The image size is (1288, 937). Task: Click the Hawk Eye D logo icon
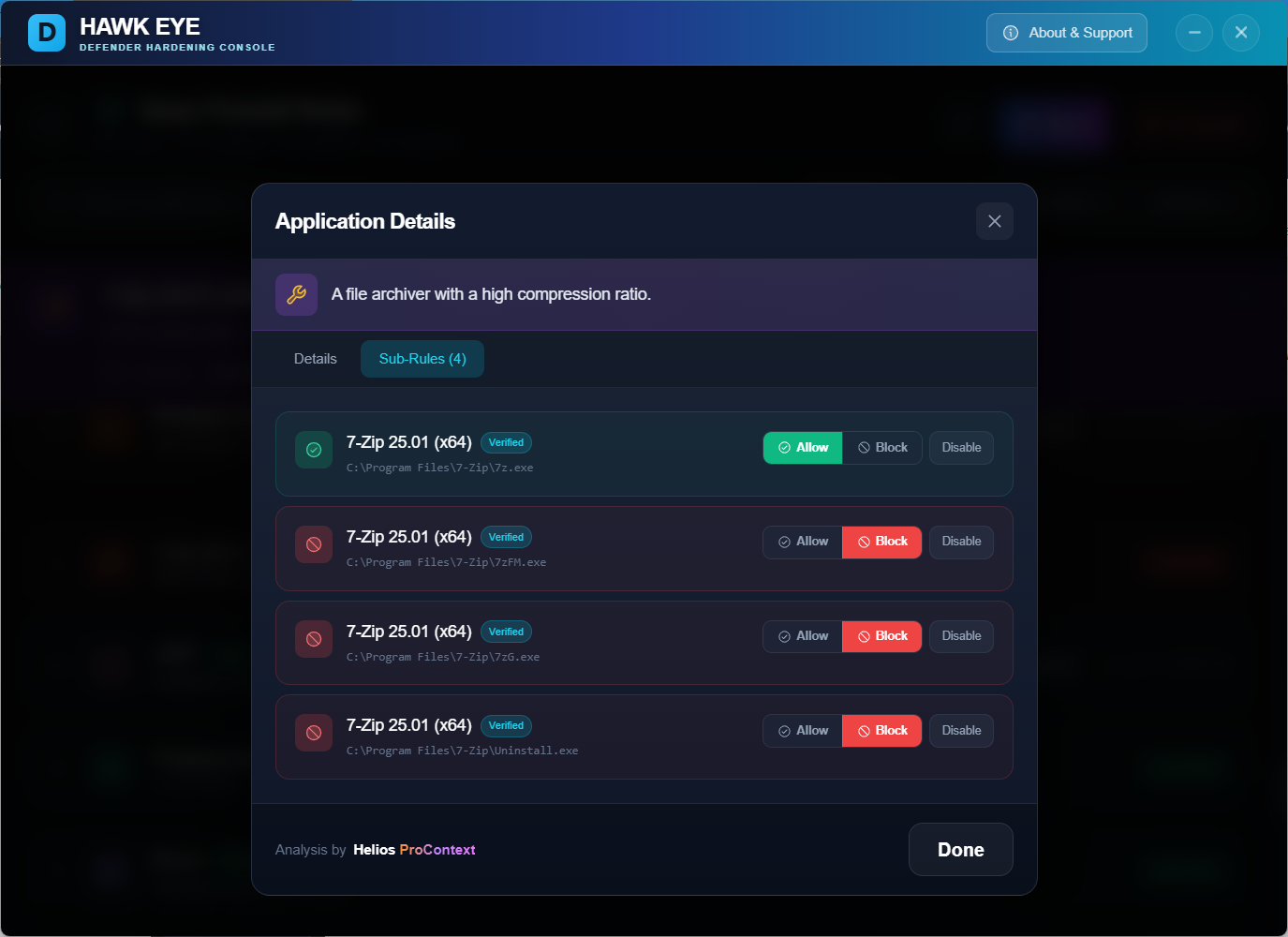(x=47, y=33)
